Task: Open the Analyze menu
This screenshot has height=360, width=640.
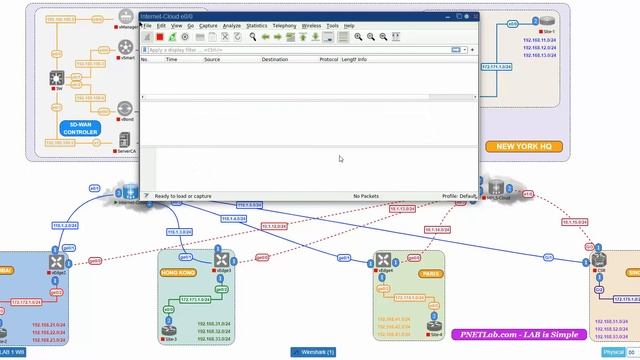Action: [x=232, y=26]
